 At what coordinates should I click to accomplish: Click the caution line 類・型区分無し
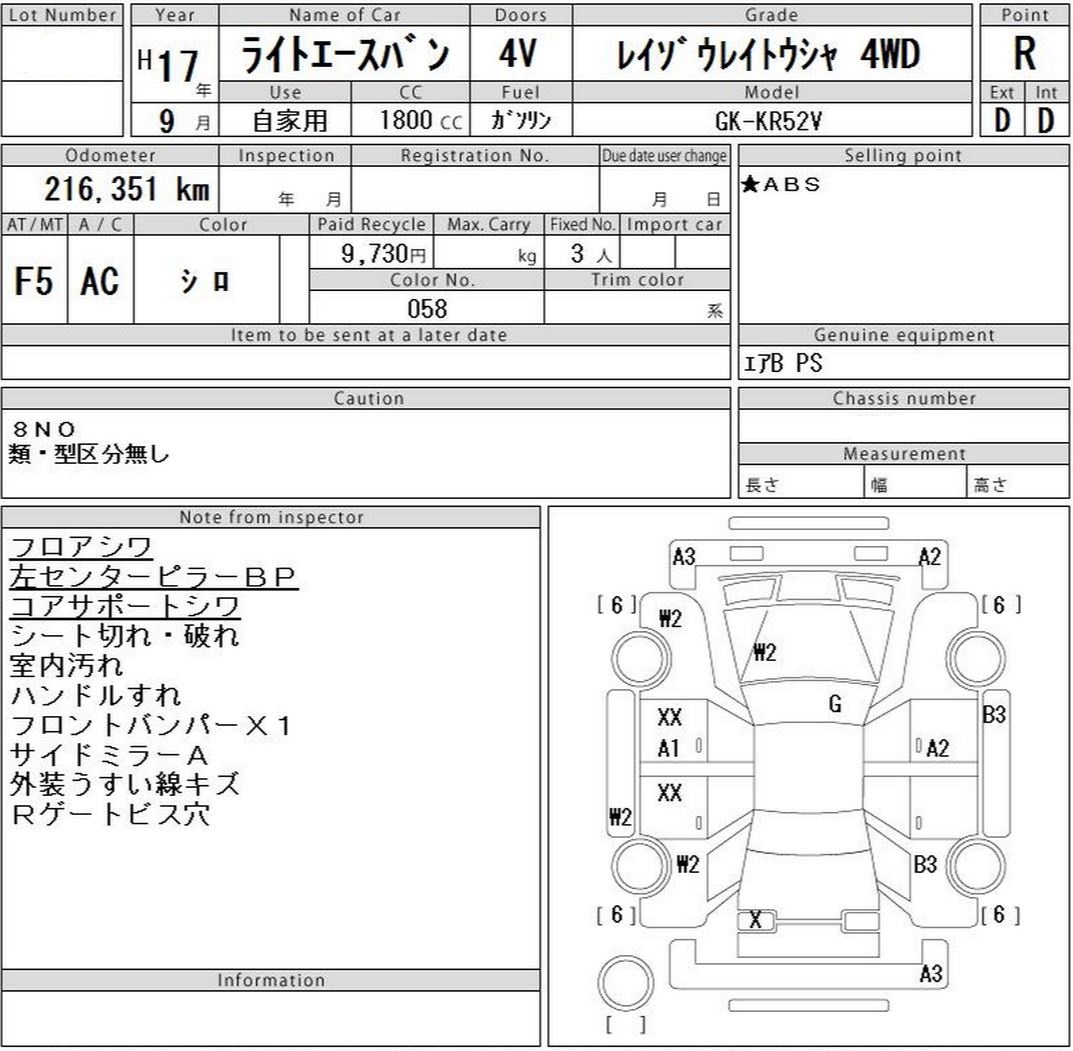pyautogui.click(x=89, y=454)
